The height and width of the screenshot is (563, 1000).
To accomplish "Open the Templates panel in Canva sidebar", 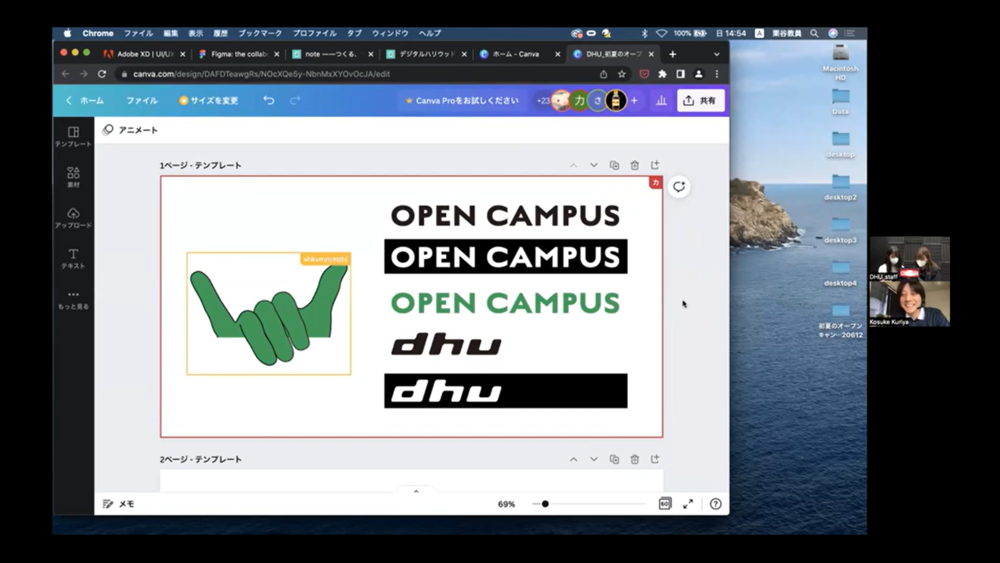I will pos(73,136).
